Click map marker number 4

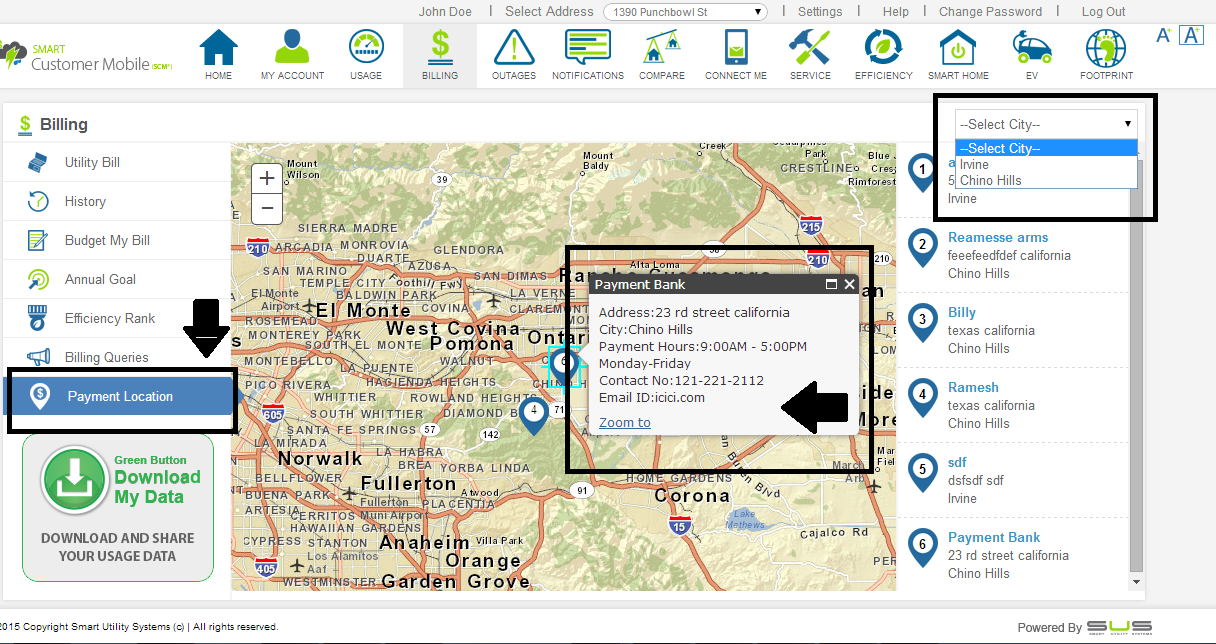534,413
